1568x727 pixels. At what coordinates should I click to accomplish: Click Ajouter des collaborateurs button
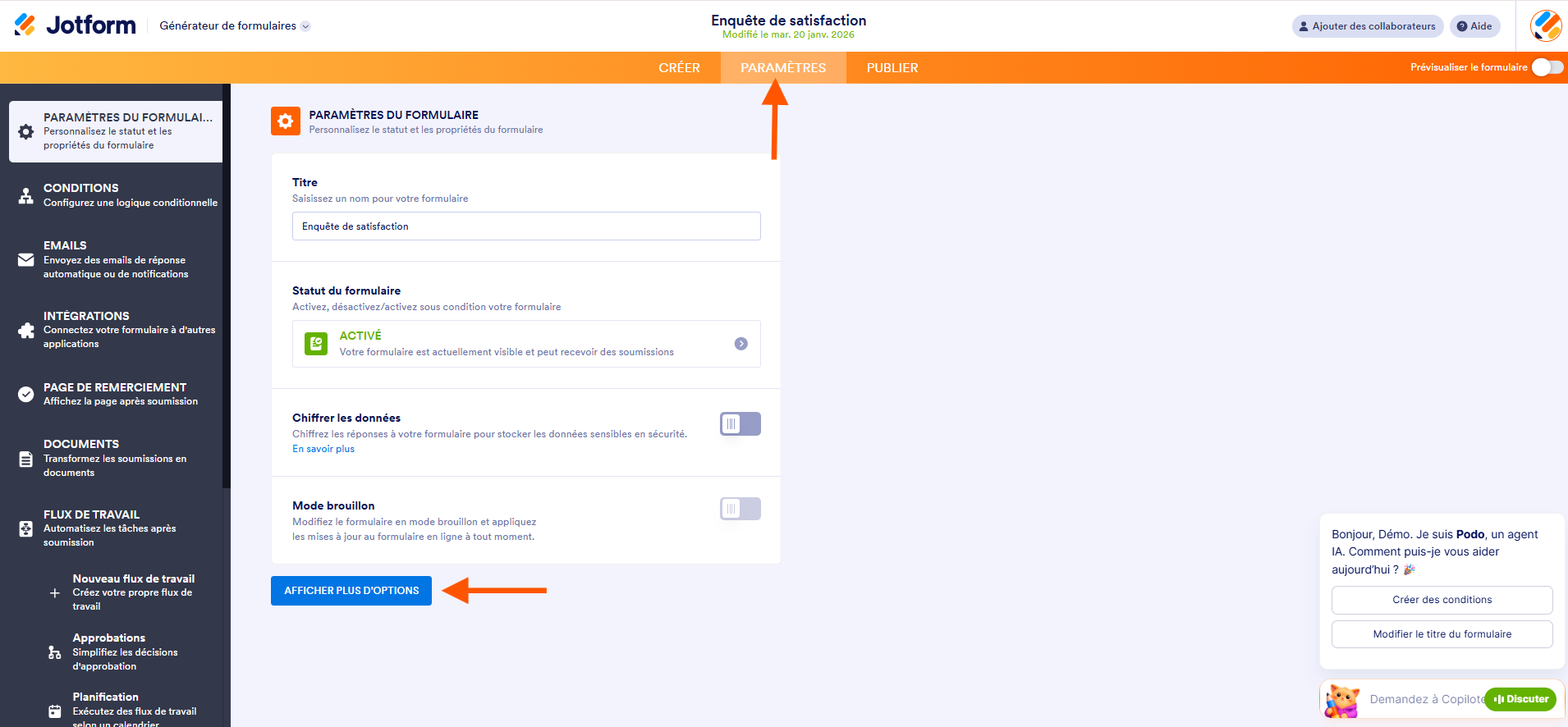1368,26
